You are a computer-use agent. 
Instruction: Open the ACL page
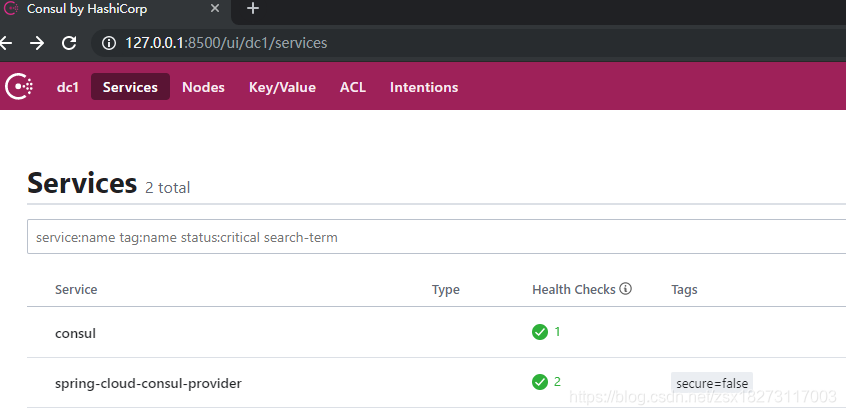353,87
